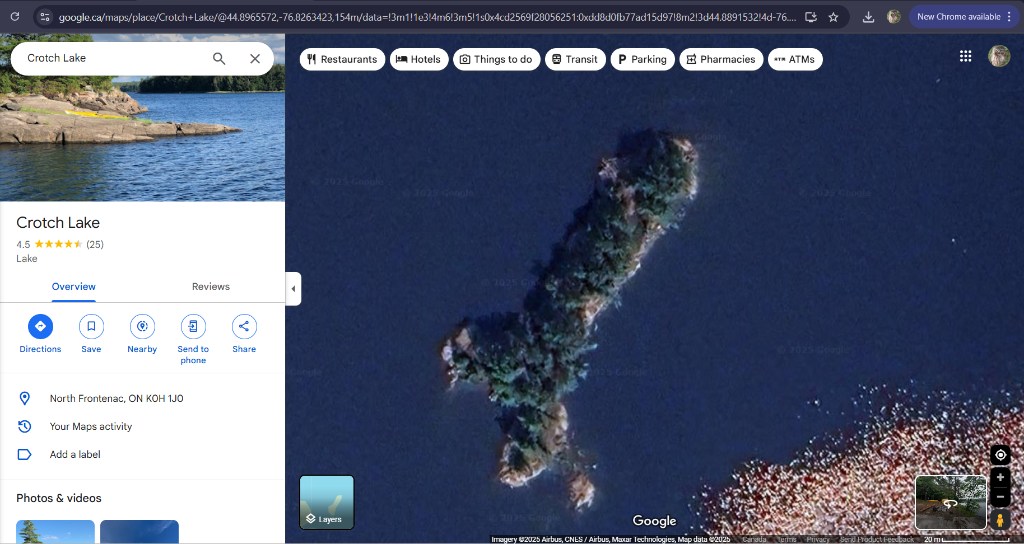Viewport: 1024px width, 544px height.
Task: Open the Google apps grid
Action: pyautogui.click(x=965, y=57)
